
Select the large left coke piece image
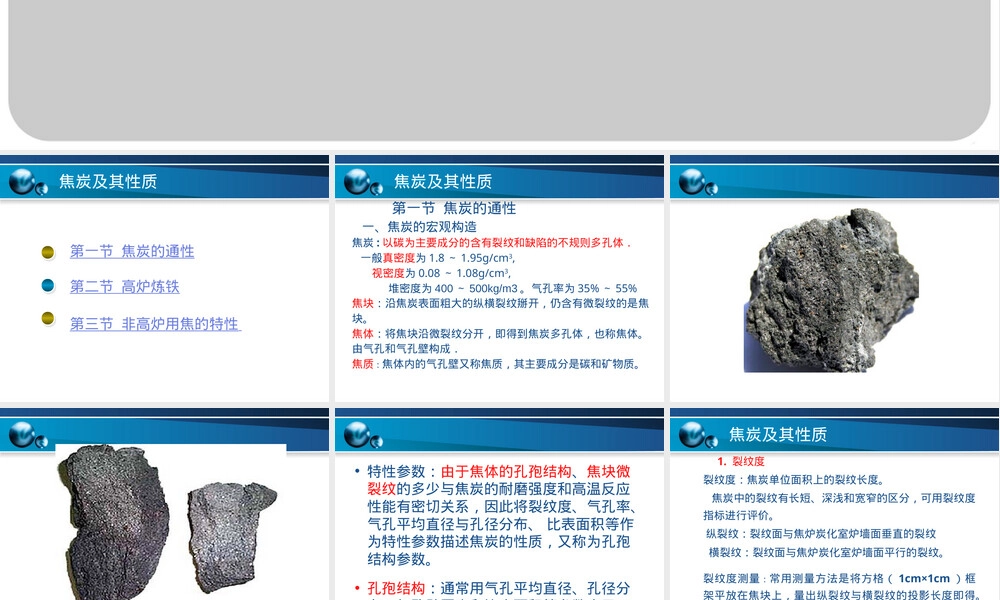tap(115, 523)
